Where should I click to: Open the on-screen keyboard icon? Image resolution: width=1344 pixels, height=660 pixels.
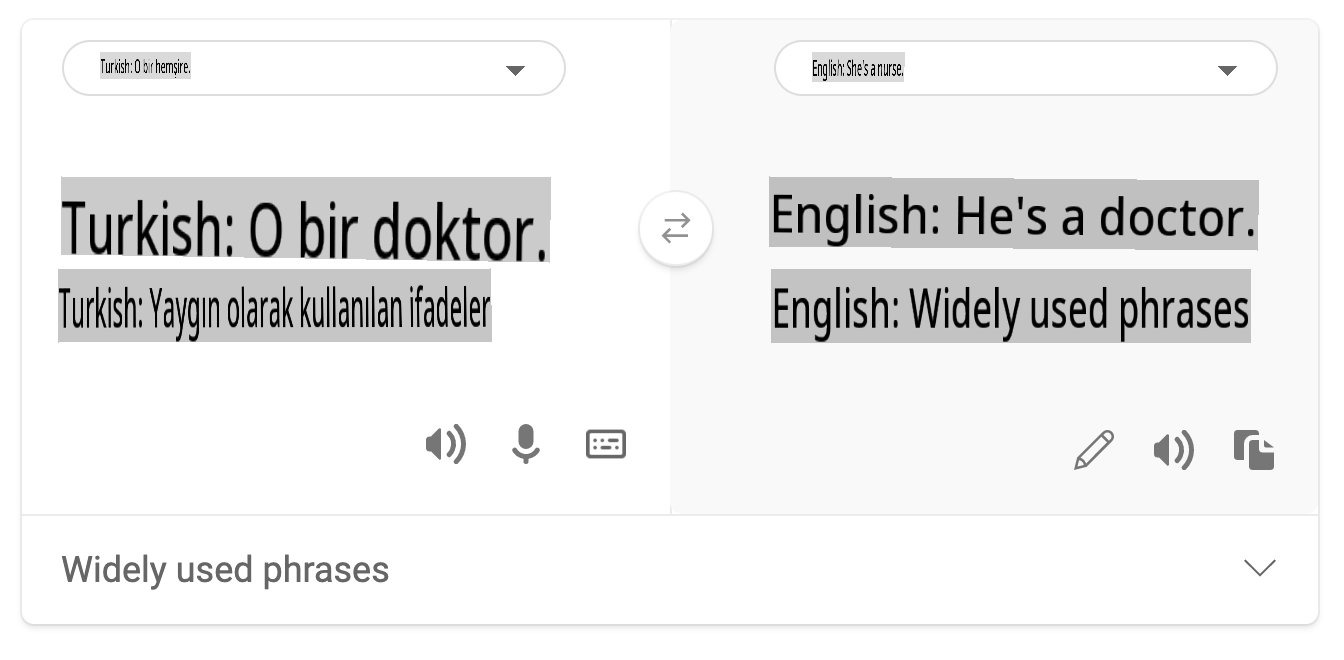605,444
